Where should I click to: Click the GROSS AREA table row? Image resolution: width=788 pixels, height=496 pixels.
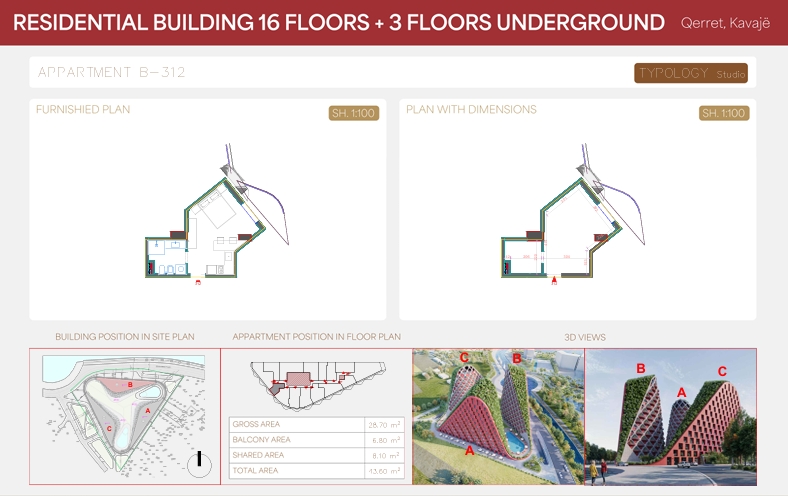click(x=316, y=425)
